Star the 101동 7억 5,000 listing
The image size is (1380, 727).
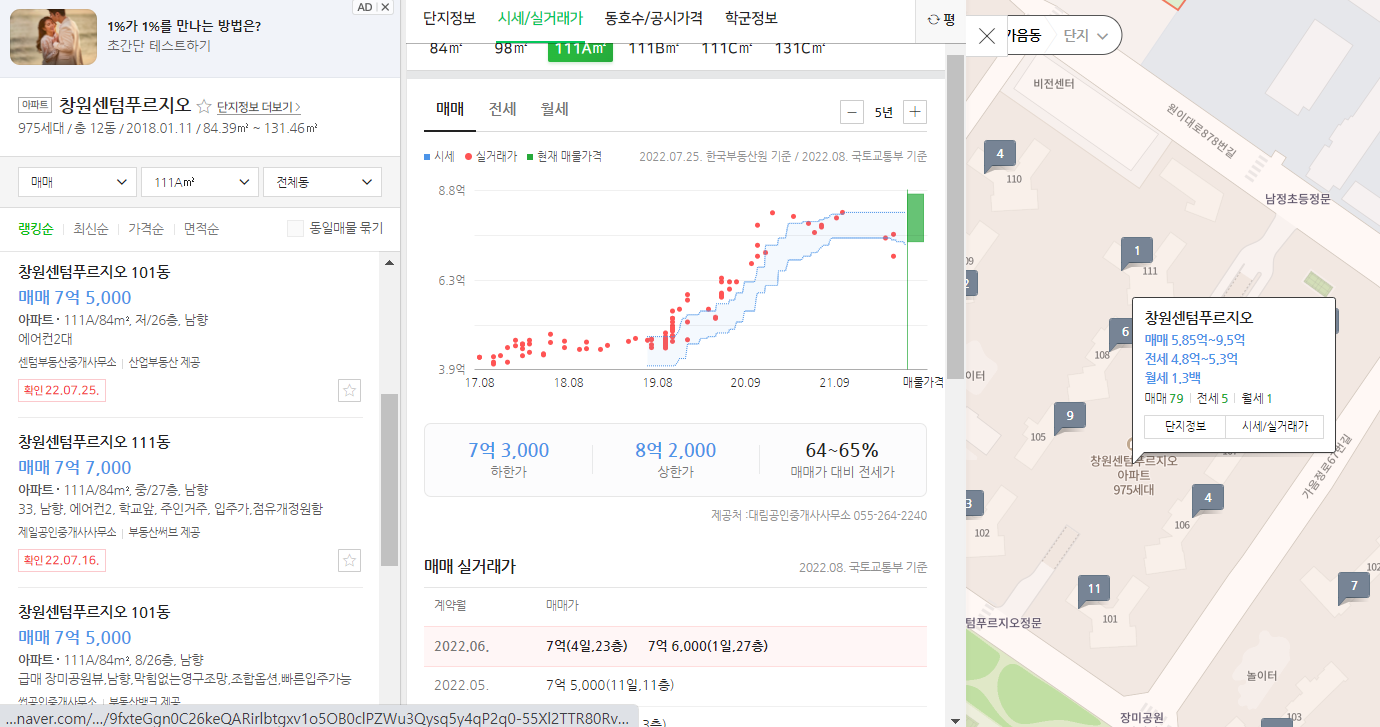pos(349,390)
